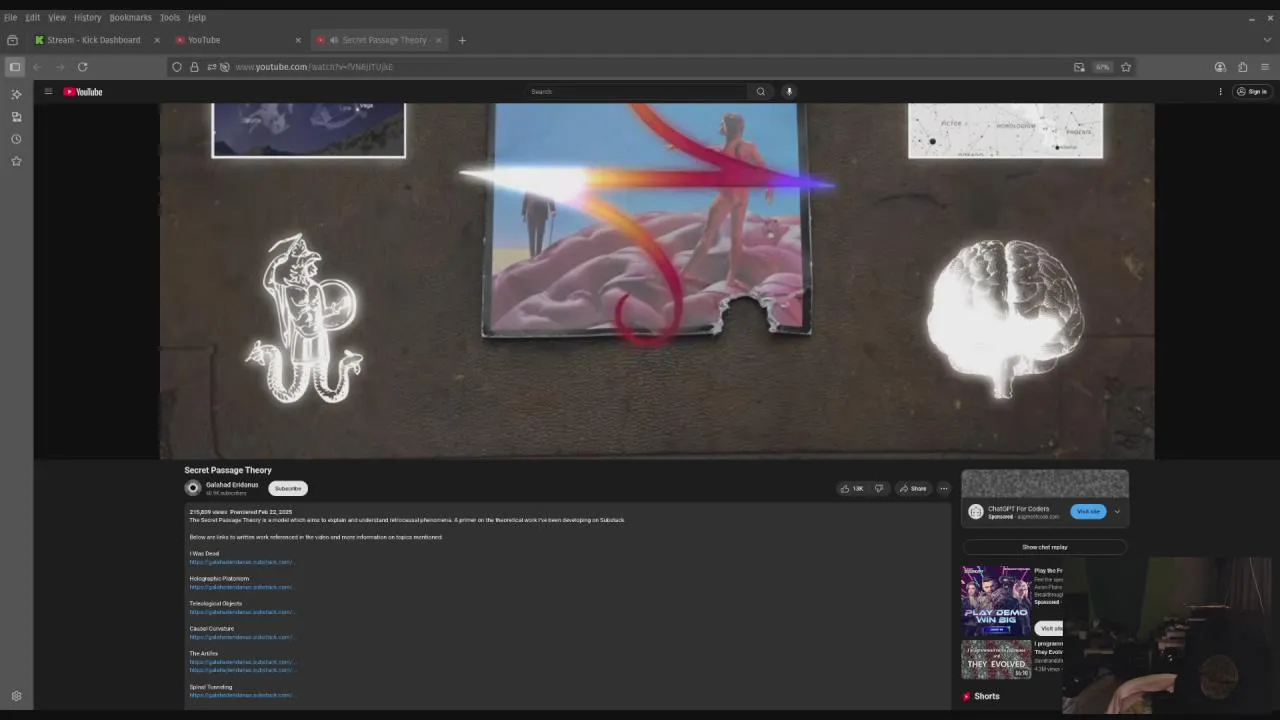Click the Share button
The width and height of the screenshot is (1280, 720).
(913, 488)
